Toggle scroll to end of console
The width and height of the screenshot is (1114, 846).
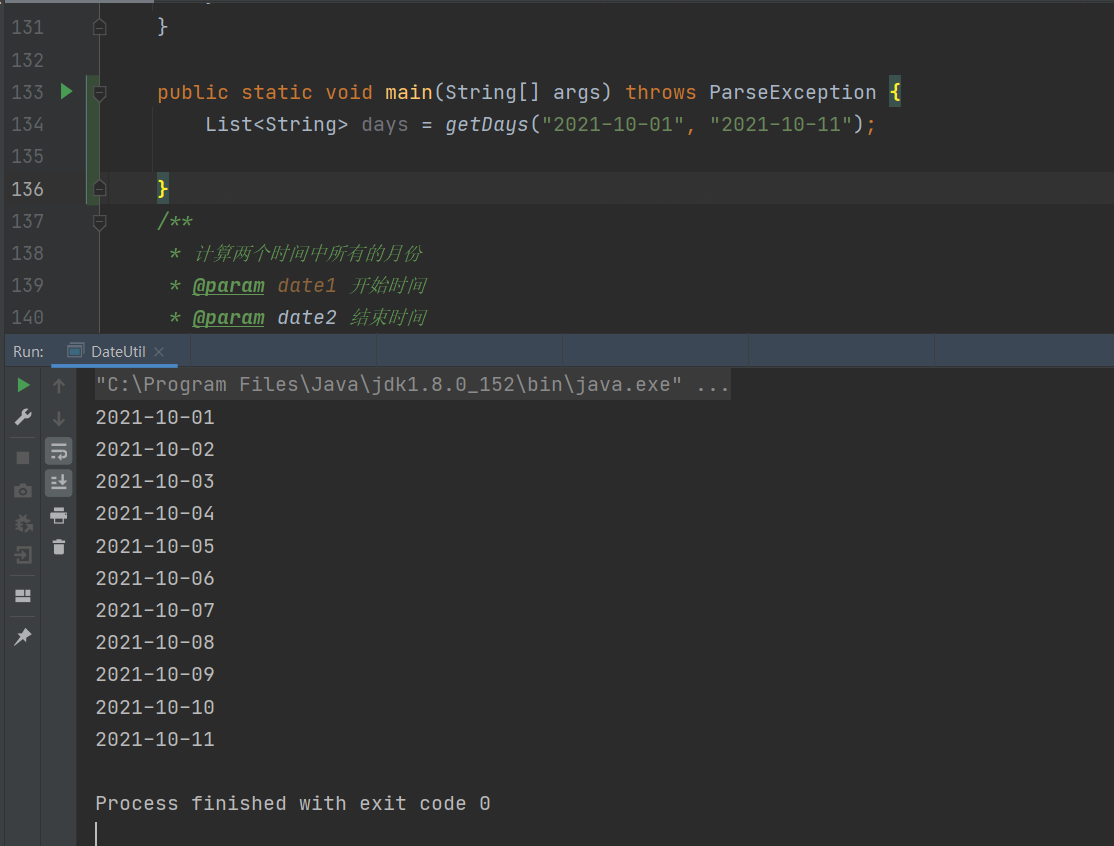tap(59, 483)
